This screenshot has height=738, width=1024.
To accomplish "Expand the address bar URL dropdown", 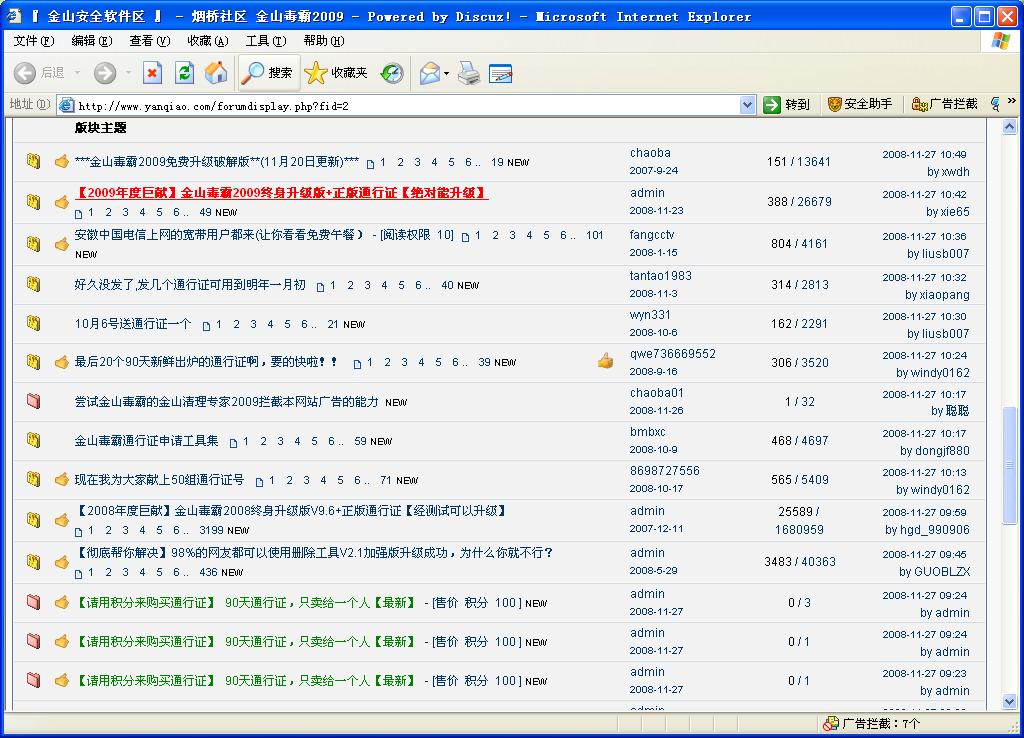I will 747,105.
